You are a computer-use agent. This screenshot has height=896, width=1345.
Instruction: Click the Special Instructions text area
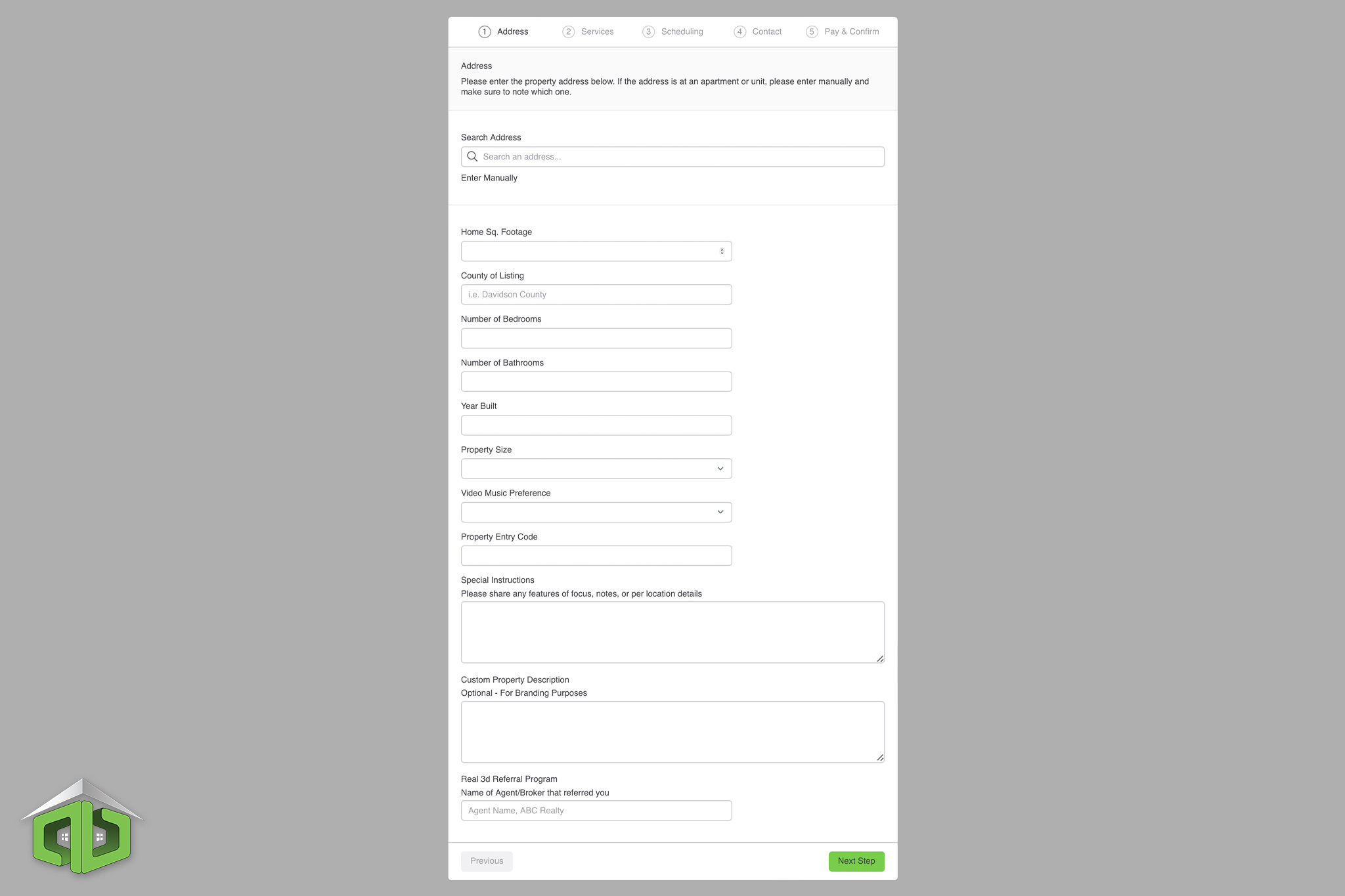click(x=672, y=632)
